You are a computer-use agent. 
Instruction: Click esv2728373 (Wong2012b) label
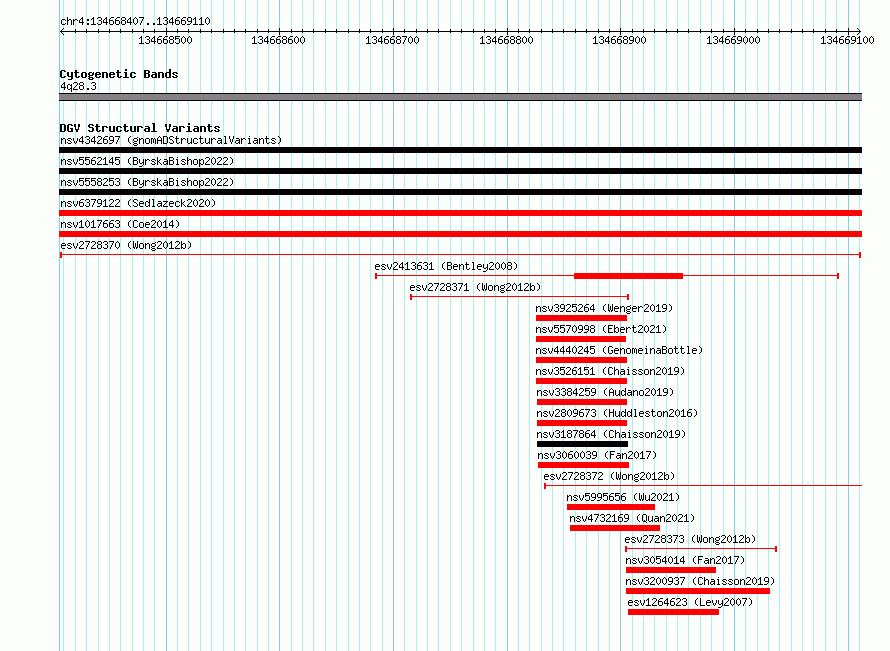pos(690,539)
